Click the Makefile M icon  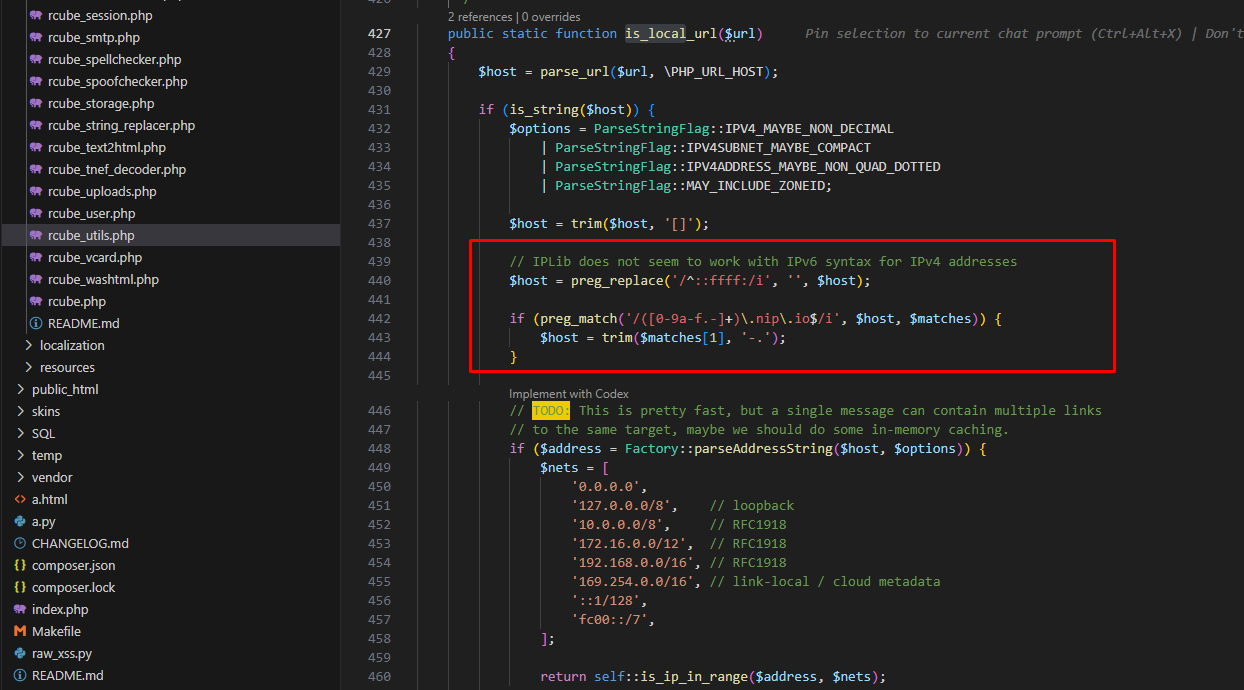click(20, 632)
